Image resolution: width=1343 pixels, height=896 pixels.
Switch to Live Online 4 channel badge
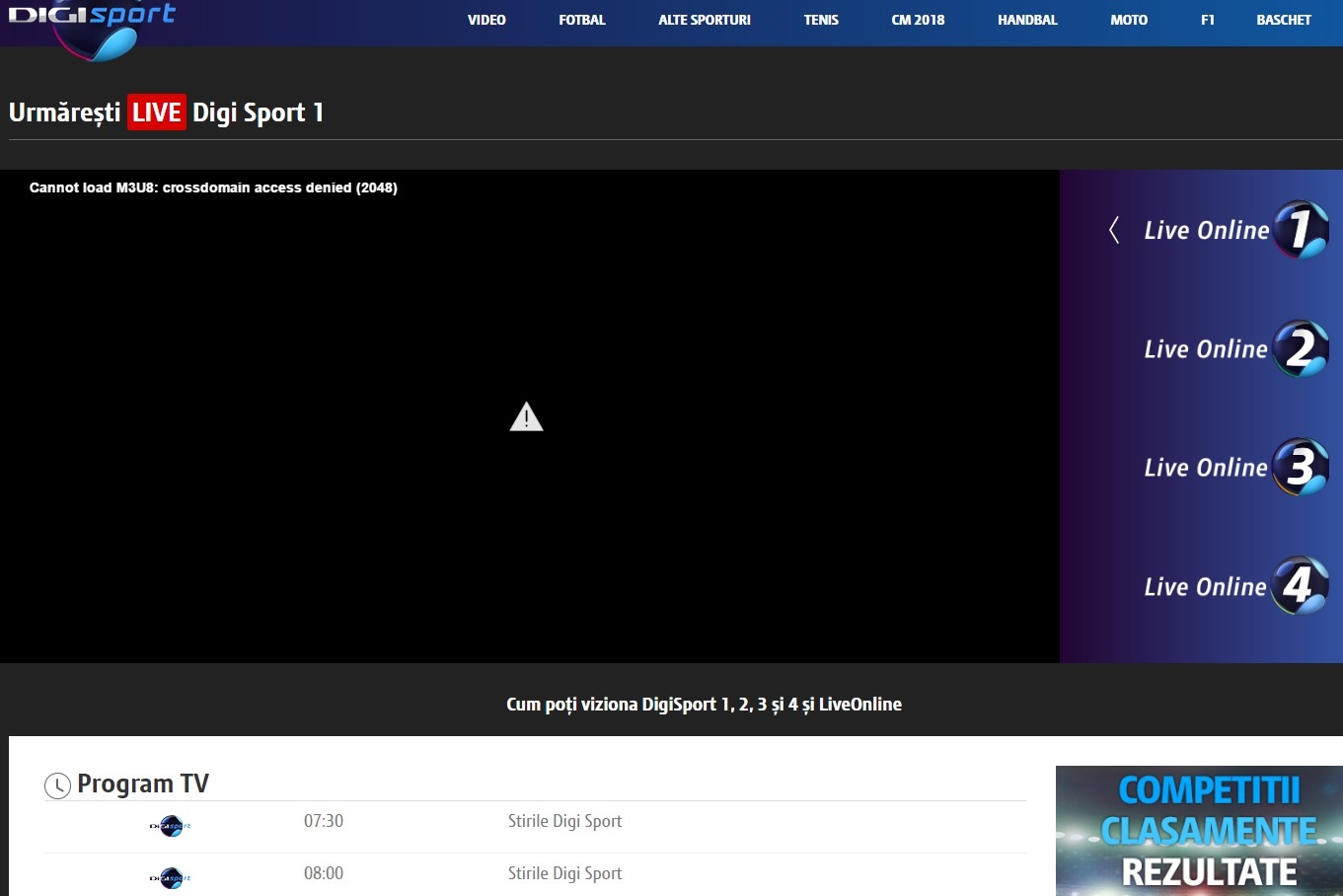pyautogui.click(x=1301, y=585)
